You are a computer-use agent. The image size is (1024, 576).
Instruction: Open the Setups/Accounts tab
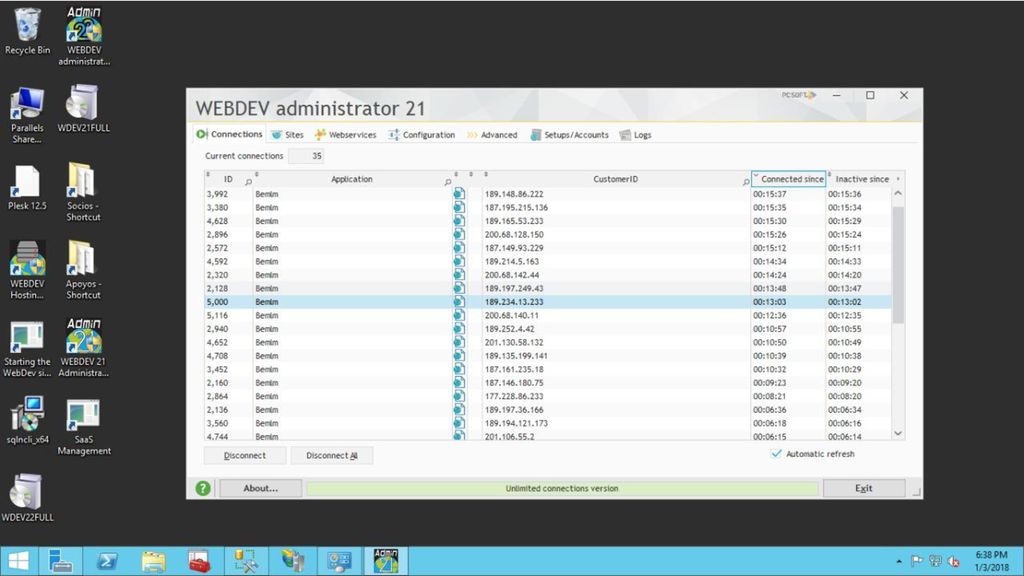click(x=569, y=135)
